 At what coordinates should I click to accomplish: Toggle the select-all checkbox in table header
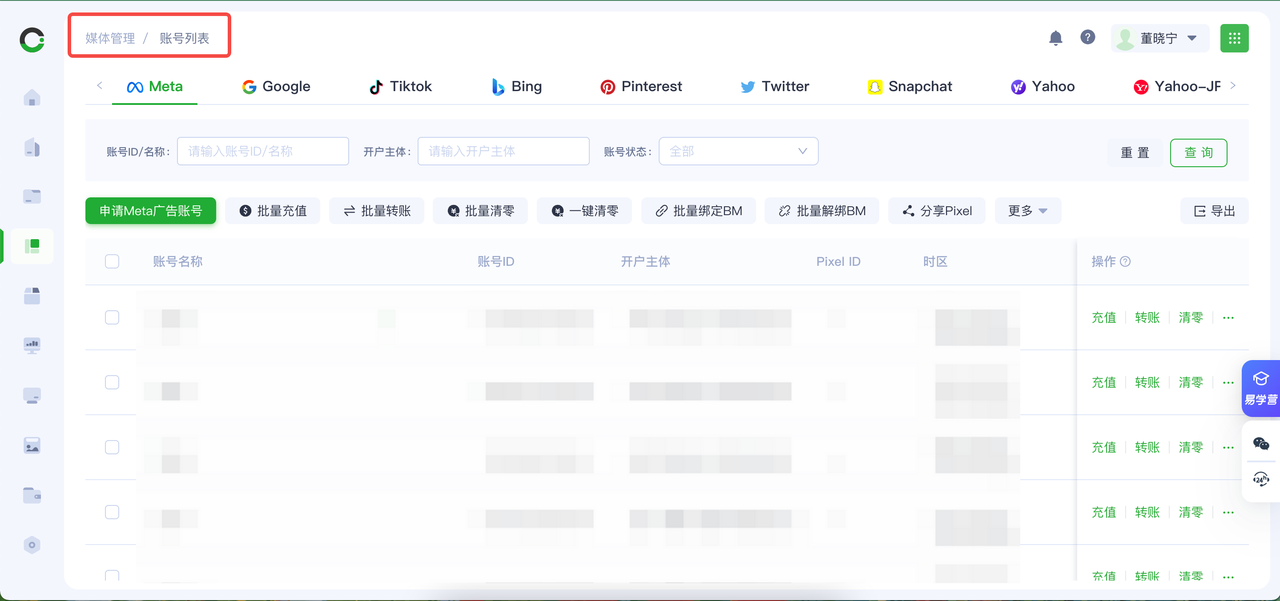point(112,261)
